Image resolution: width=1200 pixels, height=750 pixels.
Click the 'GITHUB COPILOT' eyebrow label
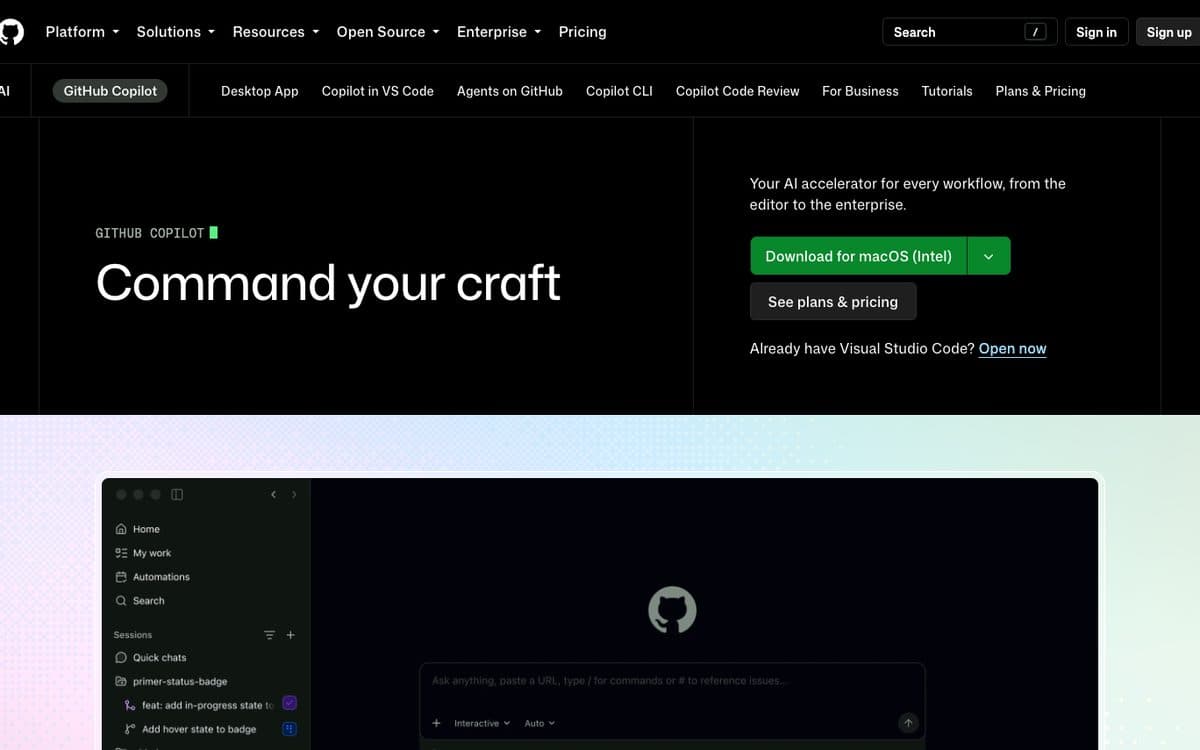coord(150,233)
